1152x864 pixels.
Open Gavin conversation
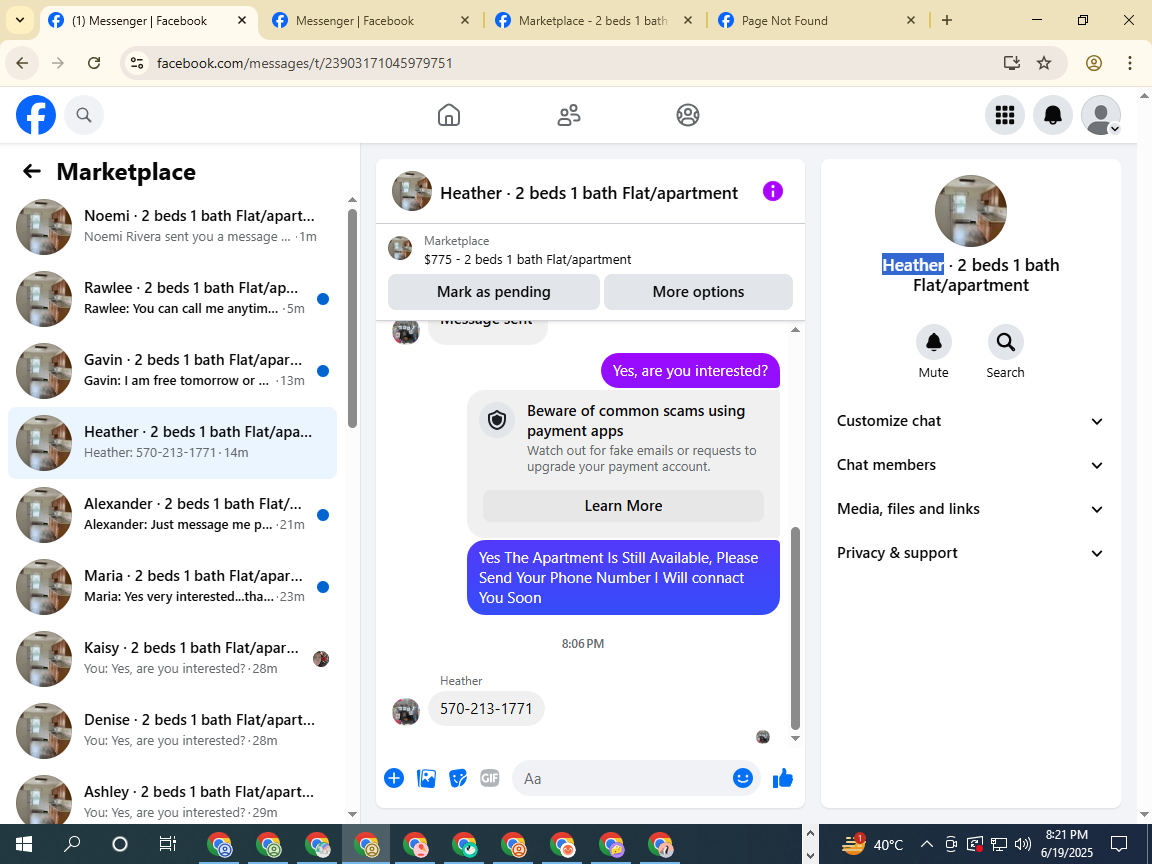[x=173, y=370]
